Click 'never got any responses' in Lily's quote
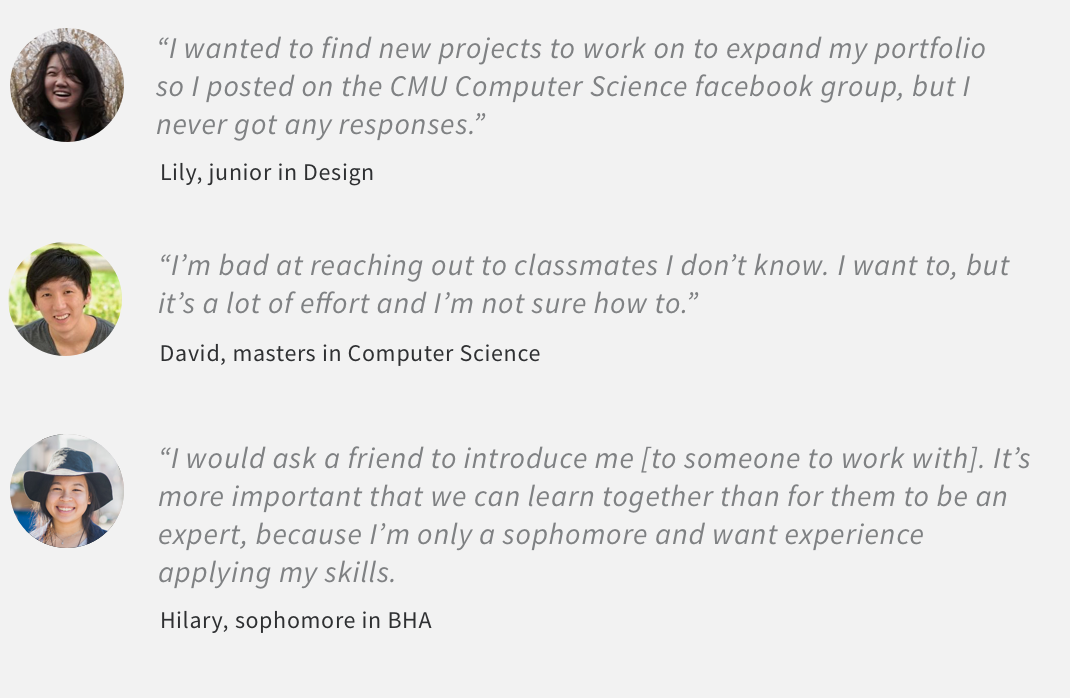This screenshot has width=1070, height=698. tap(314, 125)
